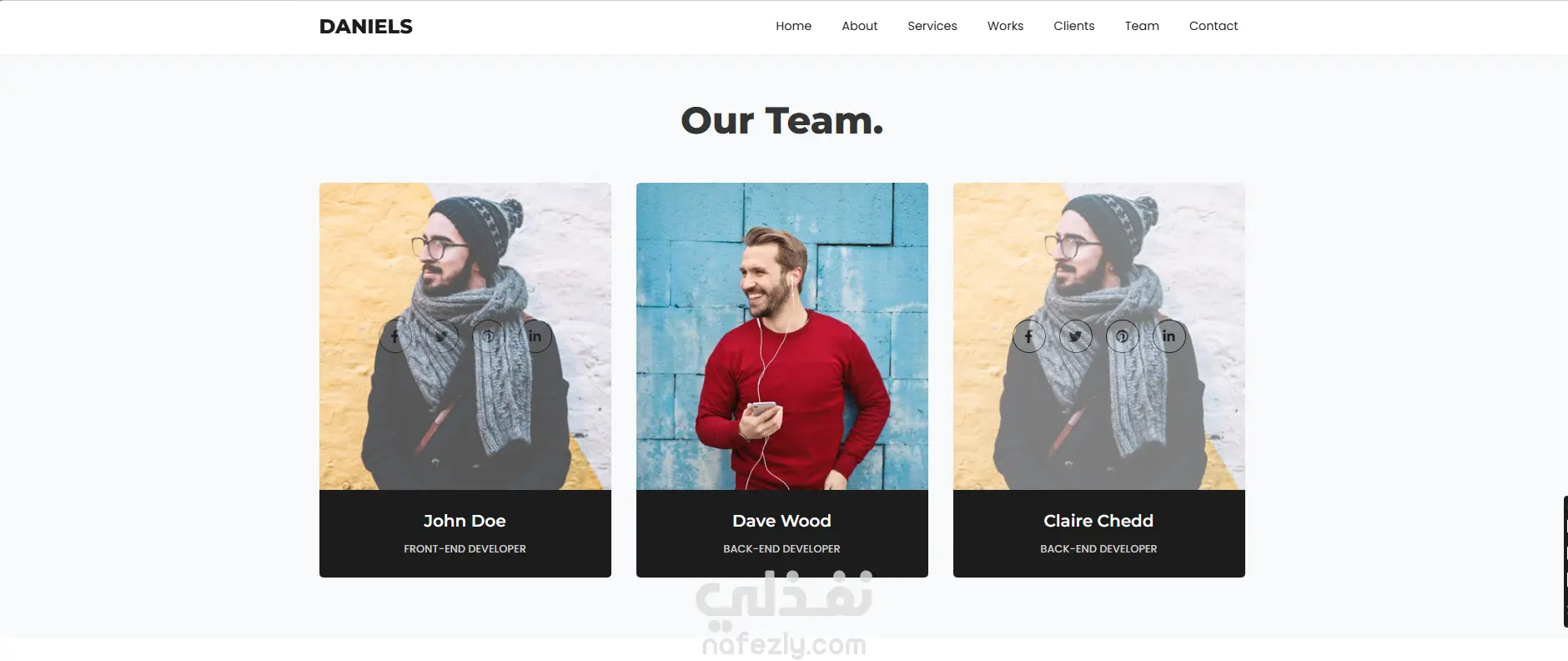
Task: Select Services in the navigation bar
Action: pos(932,26)
